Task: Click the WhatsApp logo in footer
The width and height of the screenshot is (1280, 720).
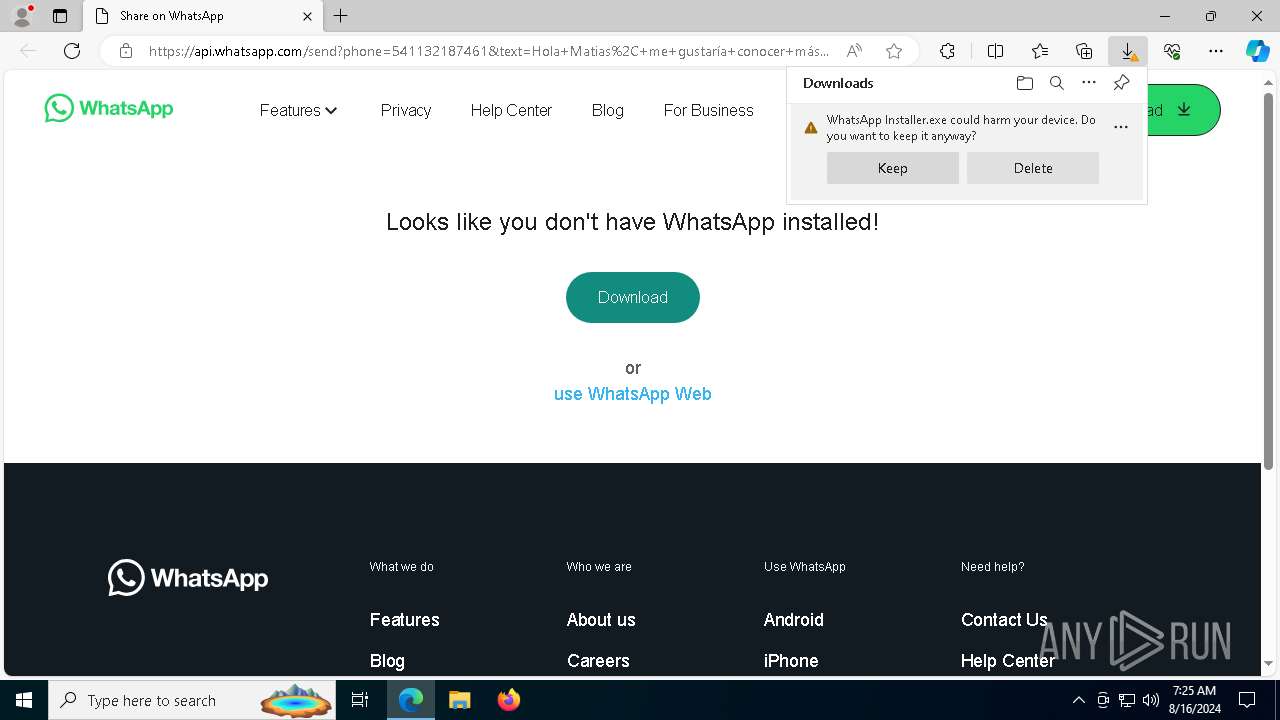Action: [x=188, y=578]
